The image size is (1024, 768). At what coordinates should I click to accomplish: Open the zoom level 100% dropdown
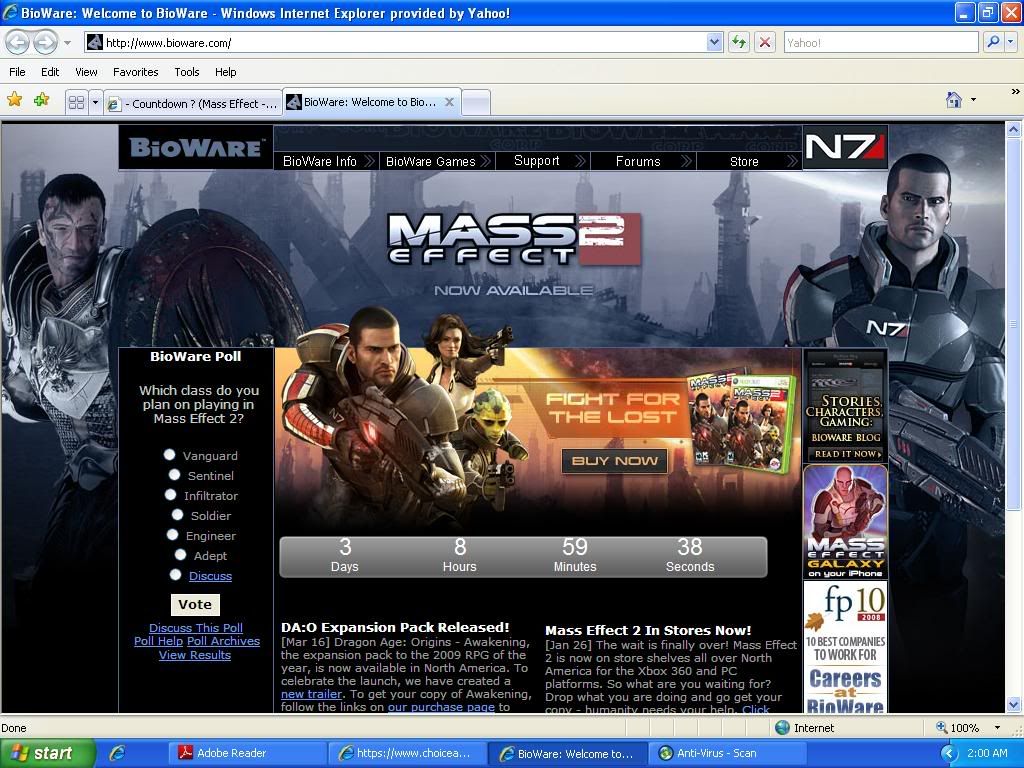point(997,728)
